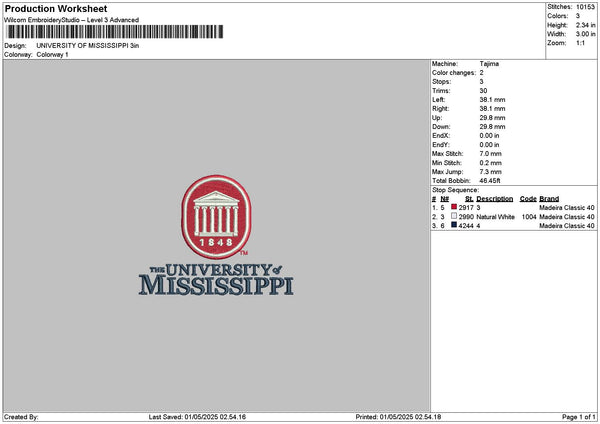Click 'Wilcom EmbroideryStudio – Level 3 Advanced' text

coord(72,20)
